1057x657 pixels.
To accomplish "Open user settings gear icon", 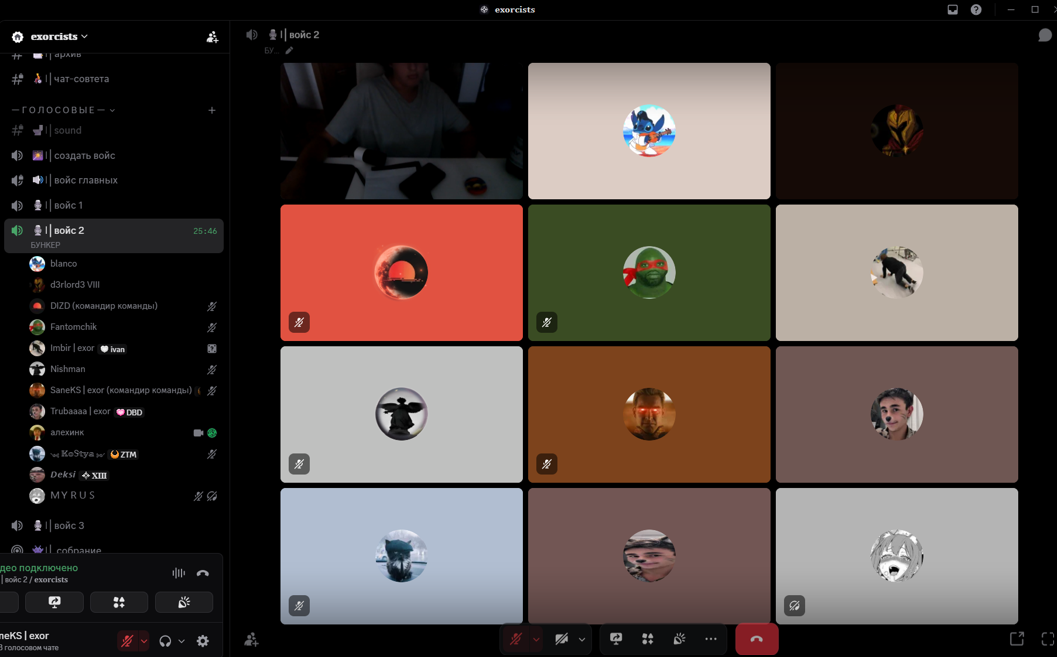I will (x=202, y=641).
